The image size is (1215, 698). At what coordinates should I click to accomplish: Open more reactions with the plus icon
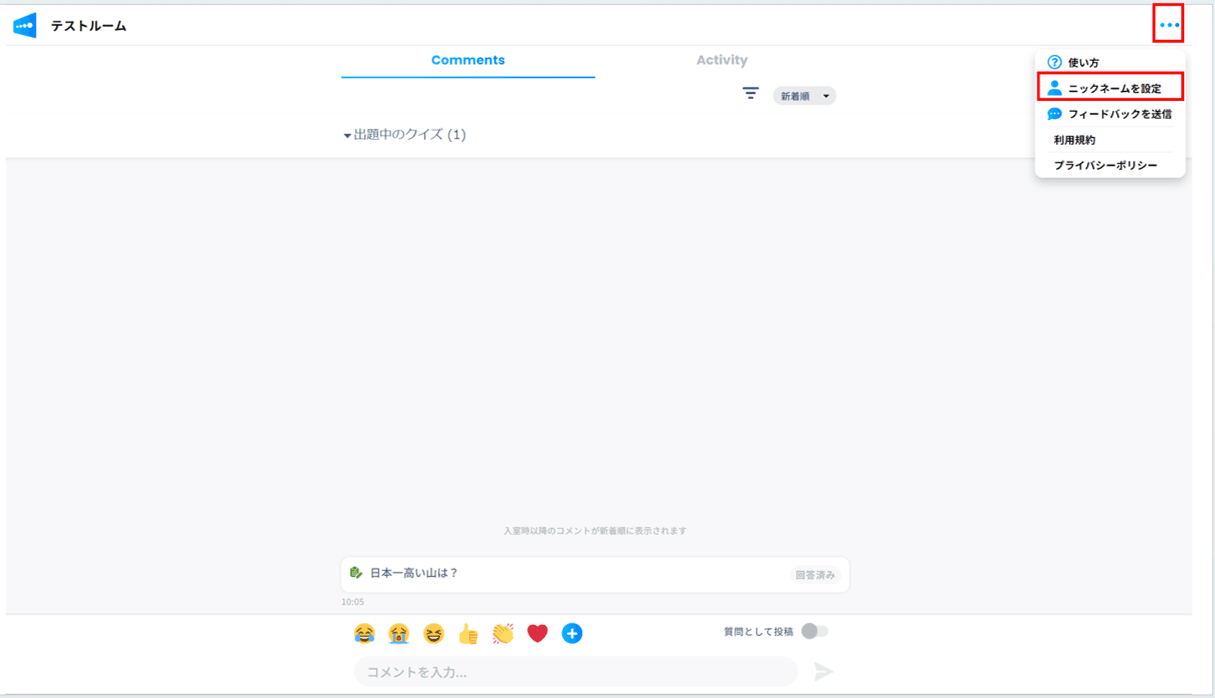point(572,632)
